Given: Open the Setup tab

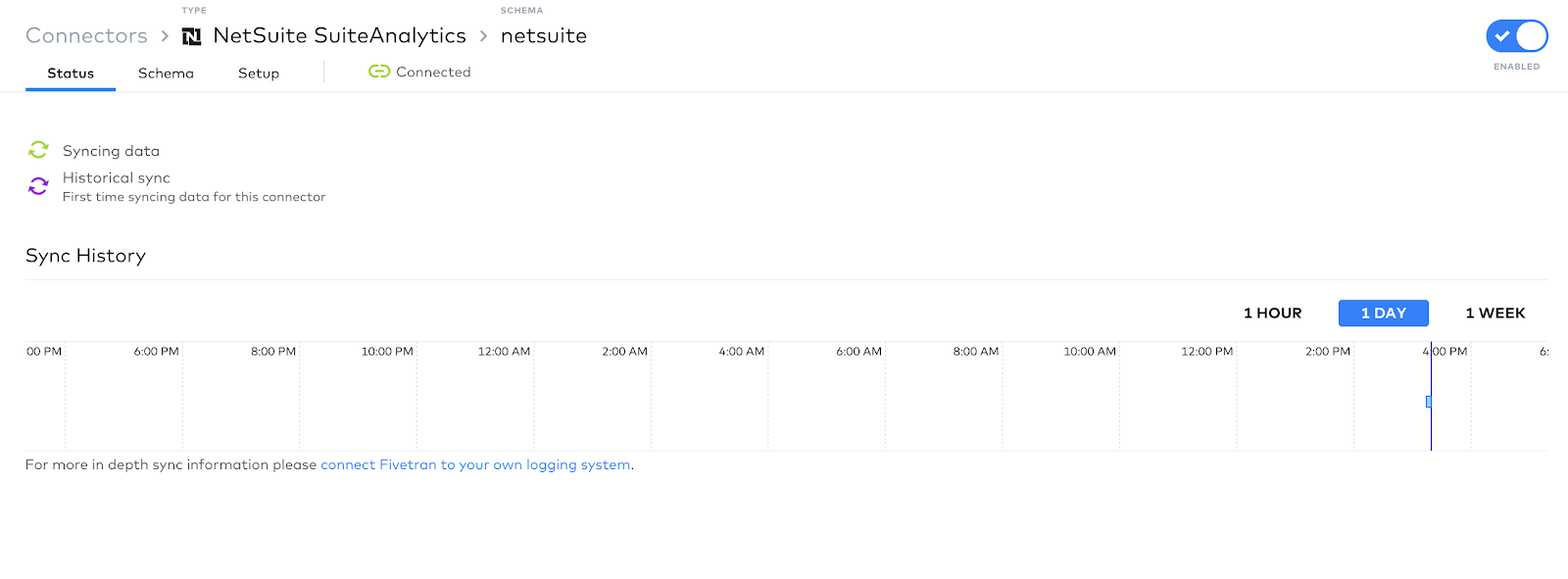Looking at the screenshot, I should coord(259,73).
